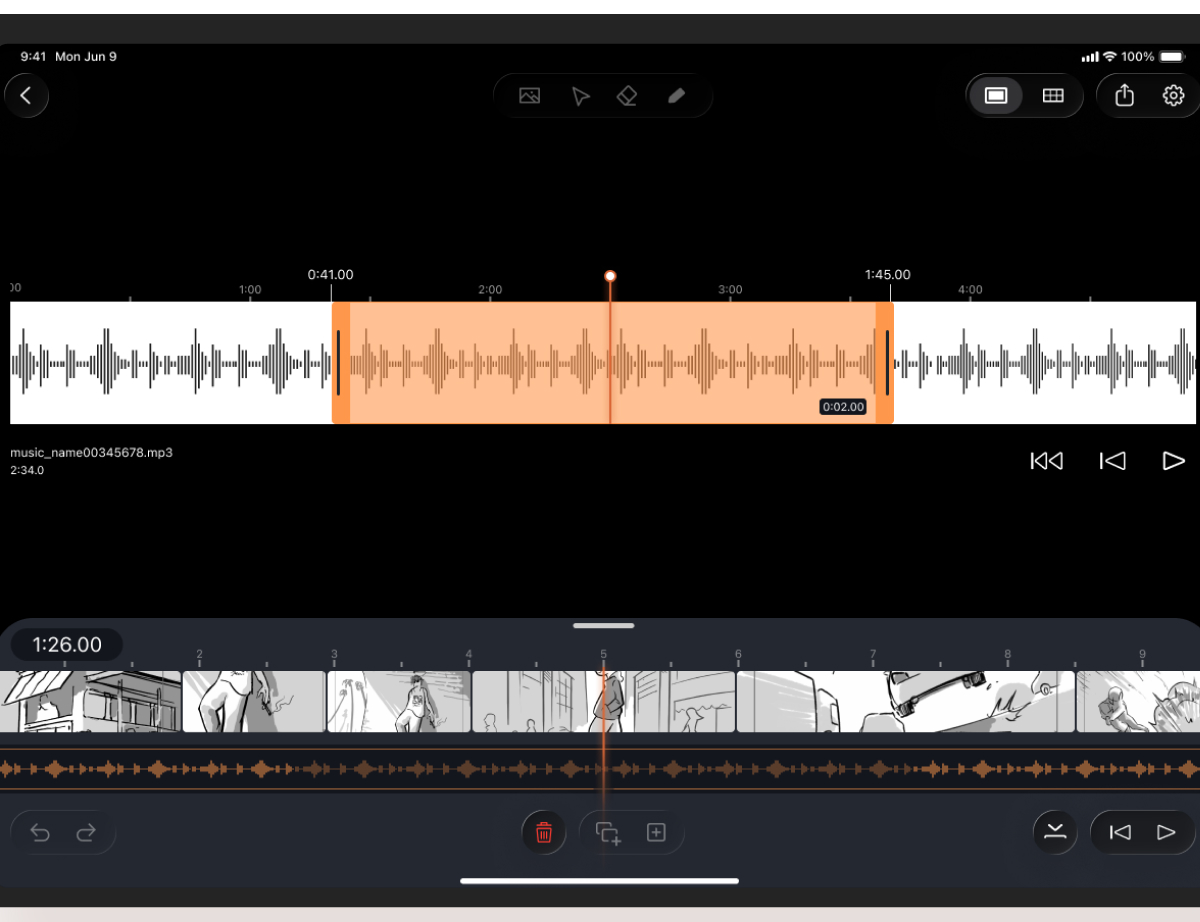Screen dimensions: 1200x922
Task: Tap the timeline panel drag handle
Action: (603, 626)
